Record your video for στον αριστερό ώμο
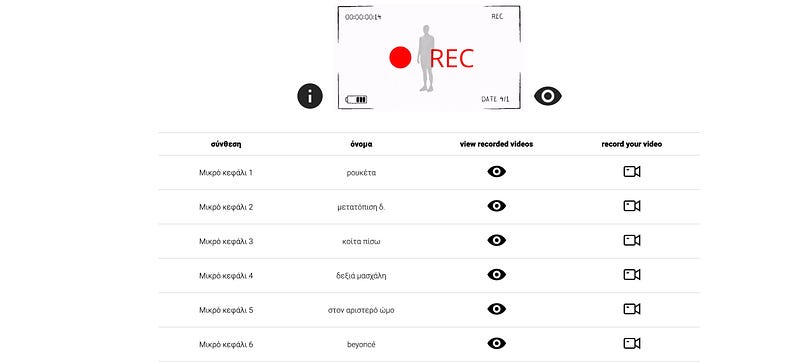The height and width of the screenshot is (362, 800). click(632, 309)
